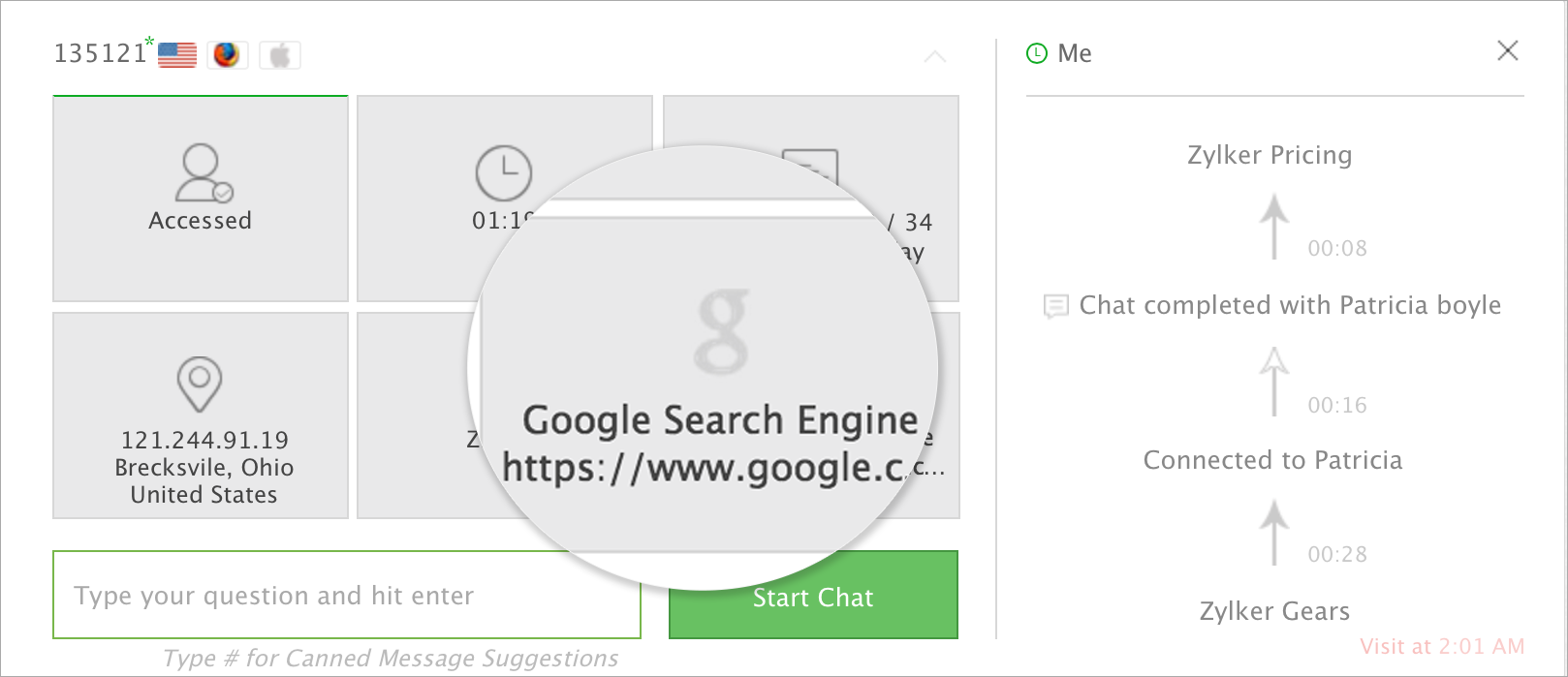Open the Zylker Pricing page entry
Screen dimensions: 1568x677
pos(1270,155)
